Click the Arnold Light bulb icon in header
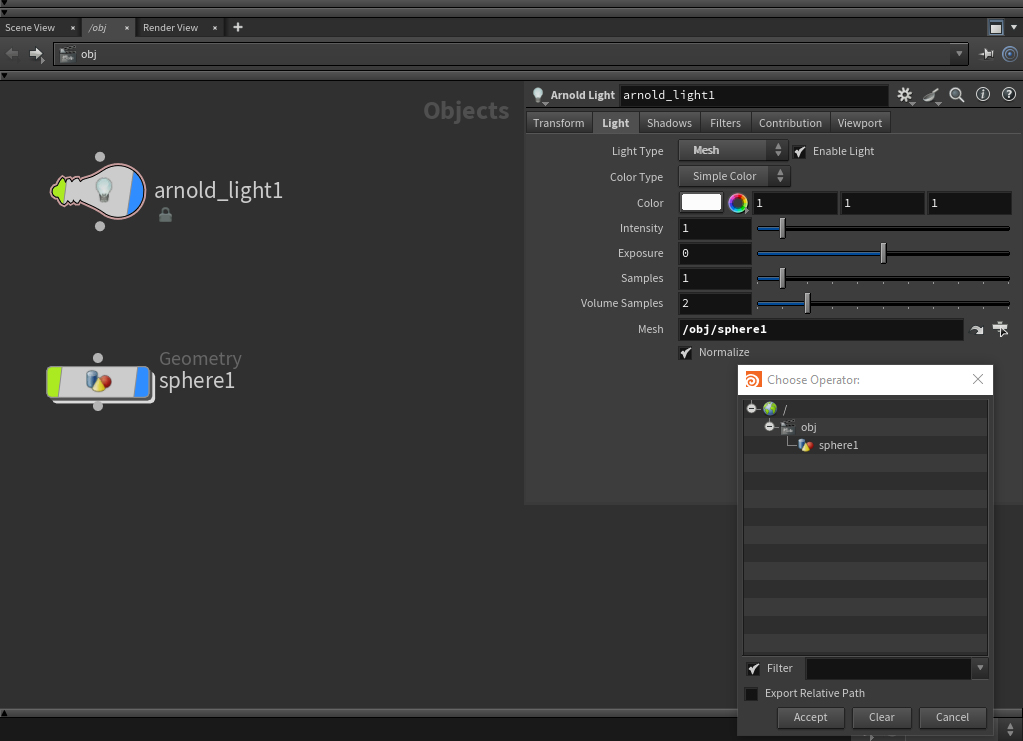This screenshot has height=741, width=1023. pos(538,95)
